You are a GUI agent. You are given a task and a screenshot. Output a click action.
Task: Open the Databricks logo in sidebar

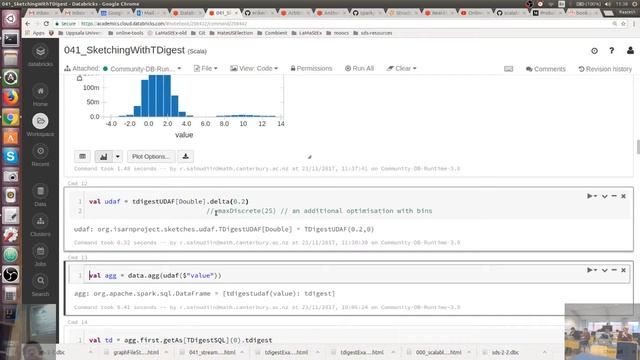pos(40,55)
